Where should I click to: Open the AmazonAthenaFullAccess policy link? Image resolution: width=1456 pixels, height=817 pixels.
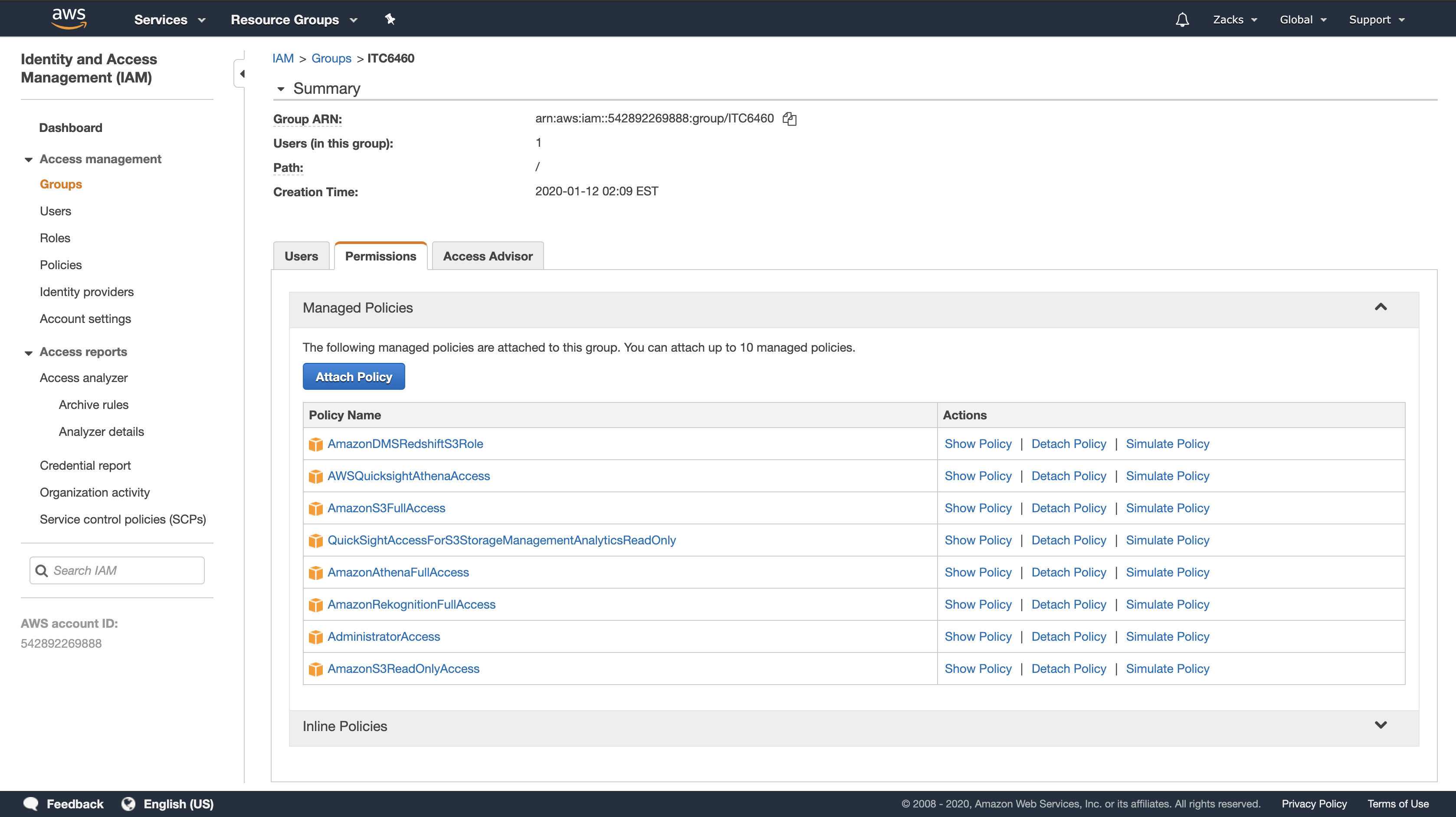pyautogui.click(x=398, y=572)
